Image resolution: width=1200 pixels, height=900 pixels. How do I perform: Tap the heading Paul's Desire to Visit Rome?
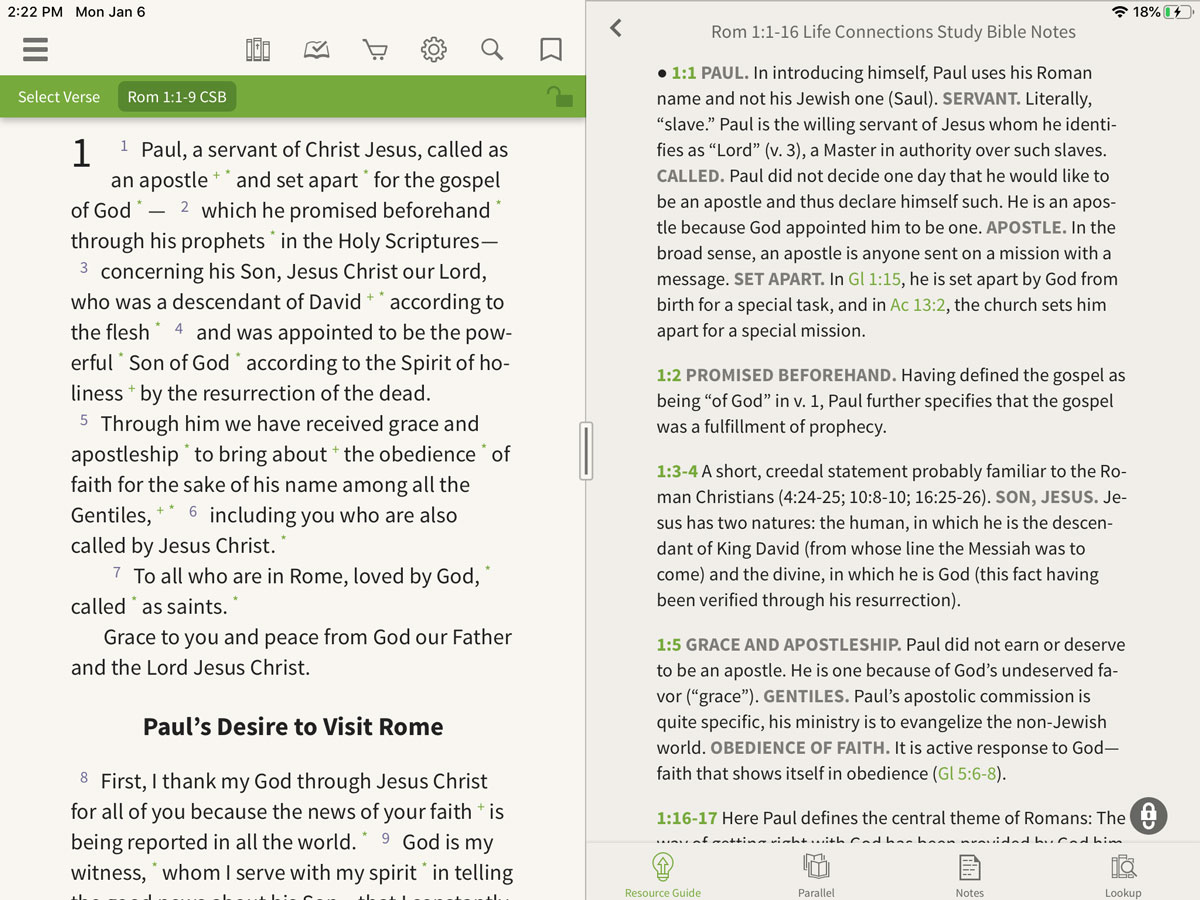pos(293,726)
